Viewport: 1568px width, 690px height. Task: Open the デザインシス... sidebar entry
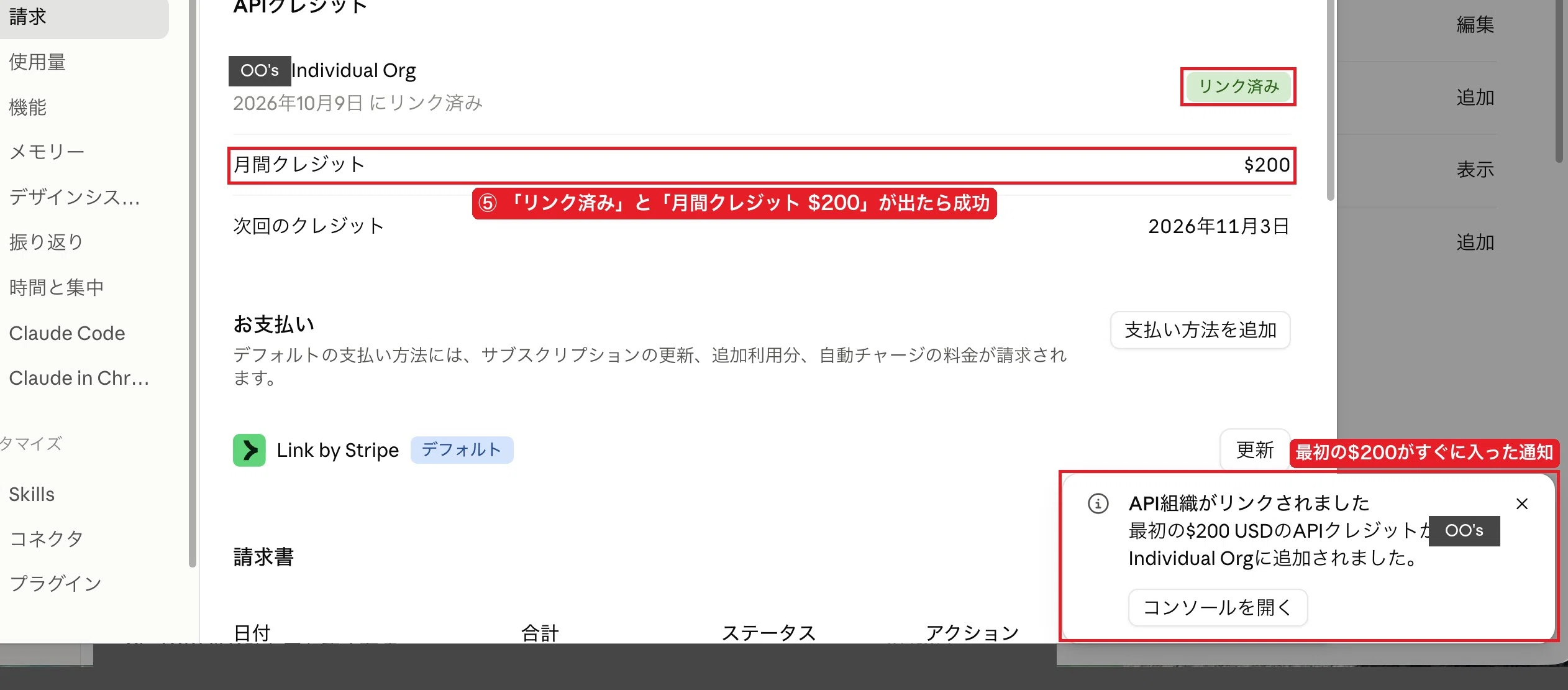click(75, 197)
